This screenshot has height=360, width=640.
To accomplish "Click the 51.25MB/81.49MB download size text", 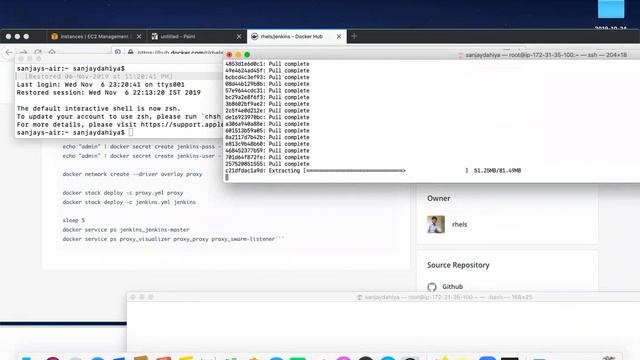I will 497,171.
